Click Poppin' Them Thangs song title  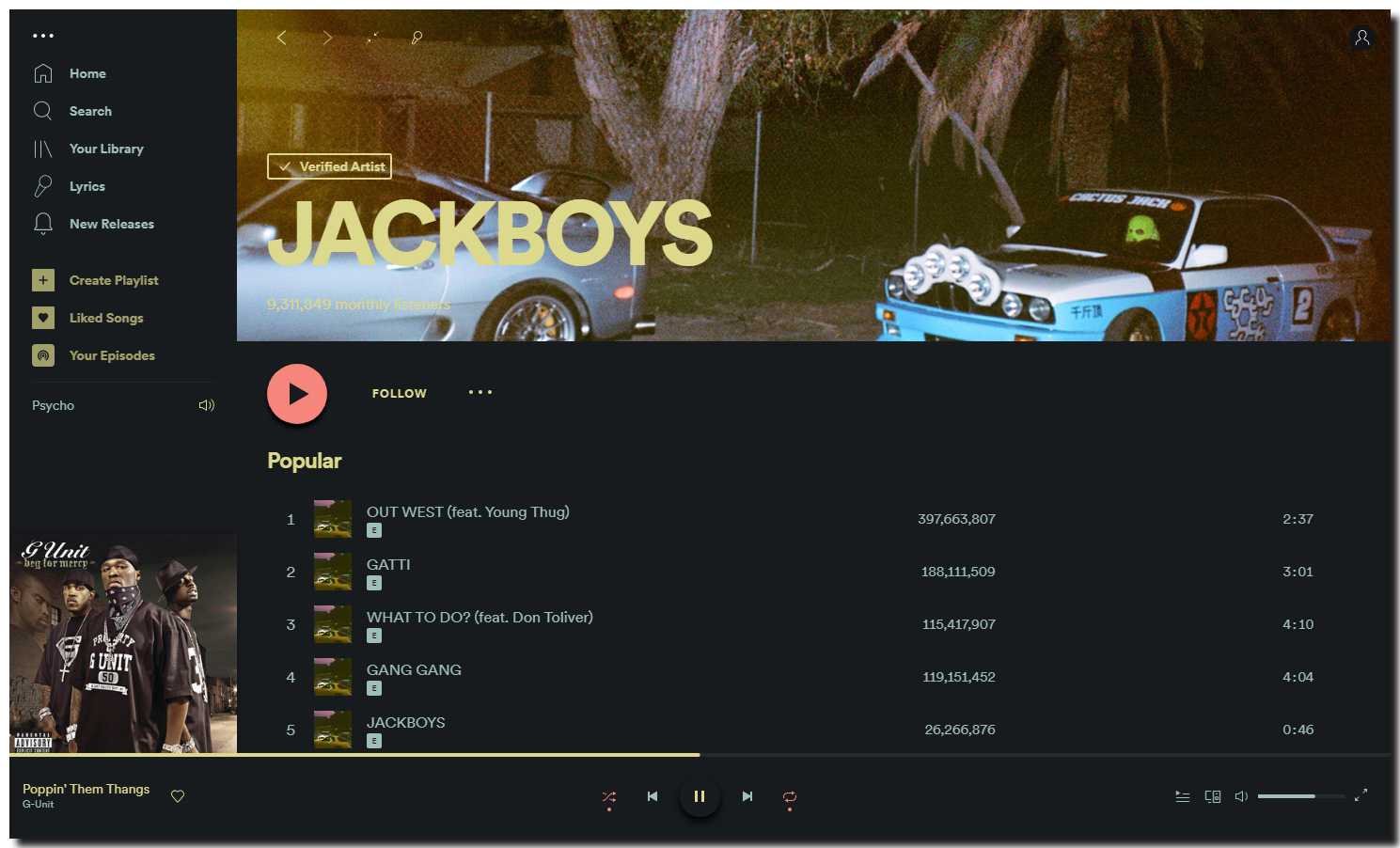tap(87, 789)
